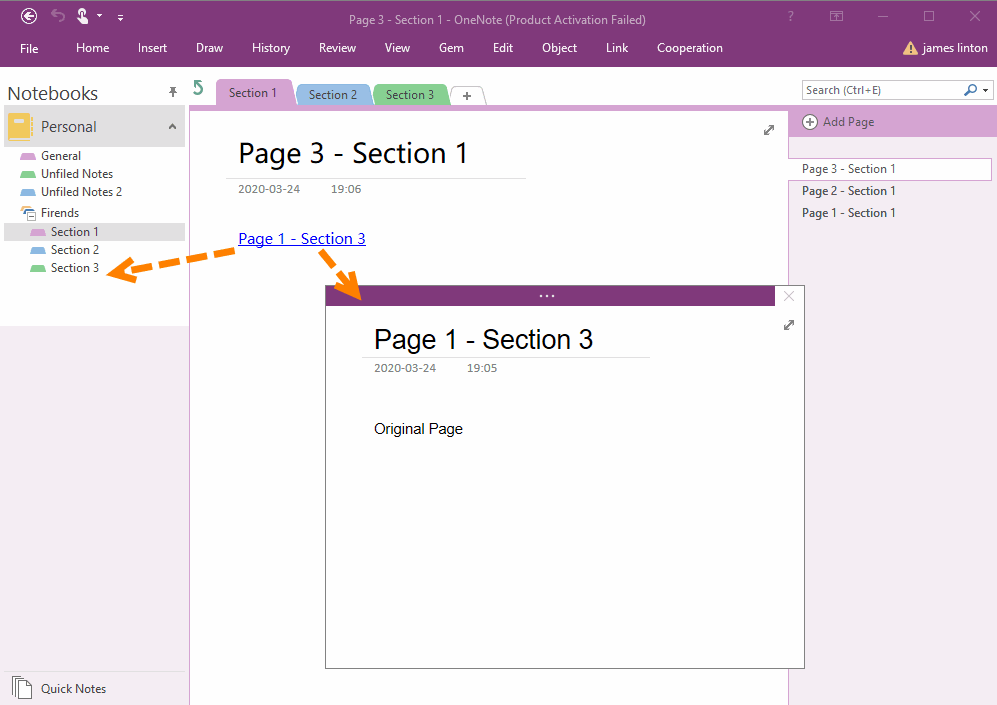Viewport: 997px width, 705px height.
Task: Click the 2020-03-24 date of Page 3
Action: tap(269, 189)
